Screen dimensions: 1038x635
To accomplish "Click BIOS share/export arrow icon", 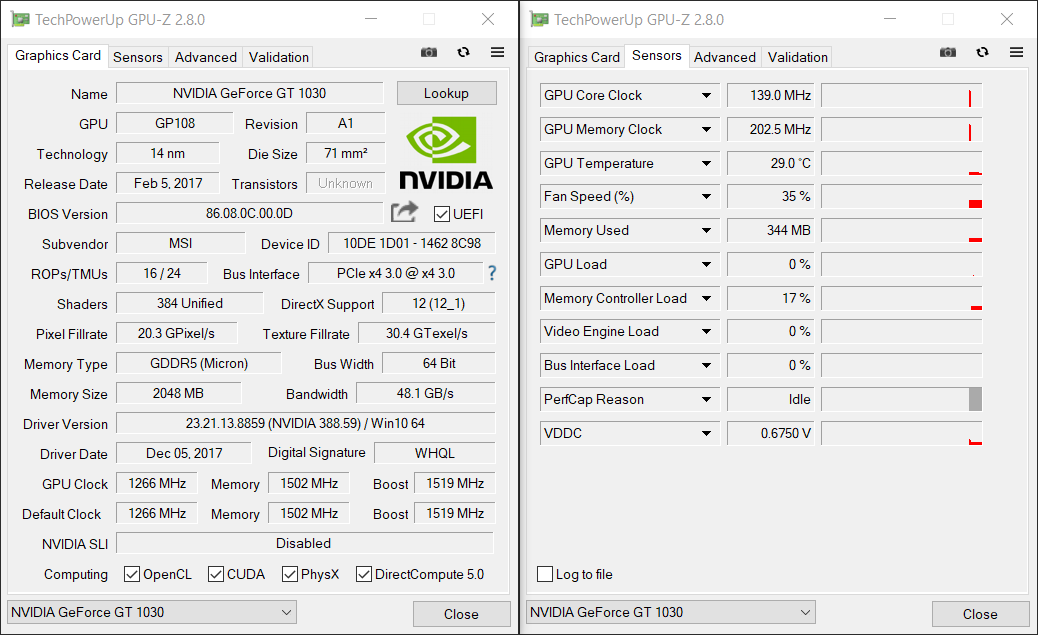I will click(404, 212).
